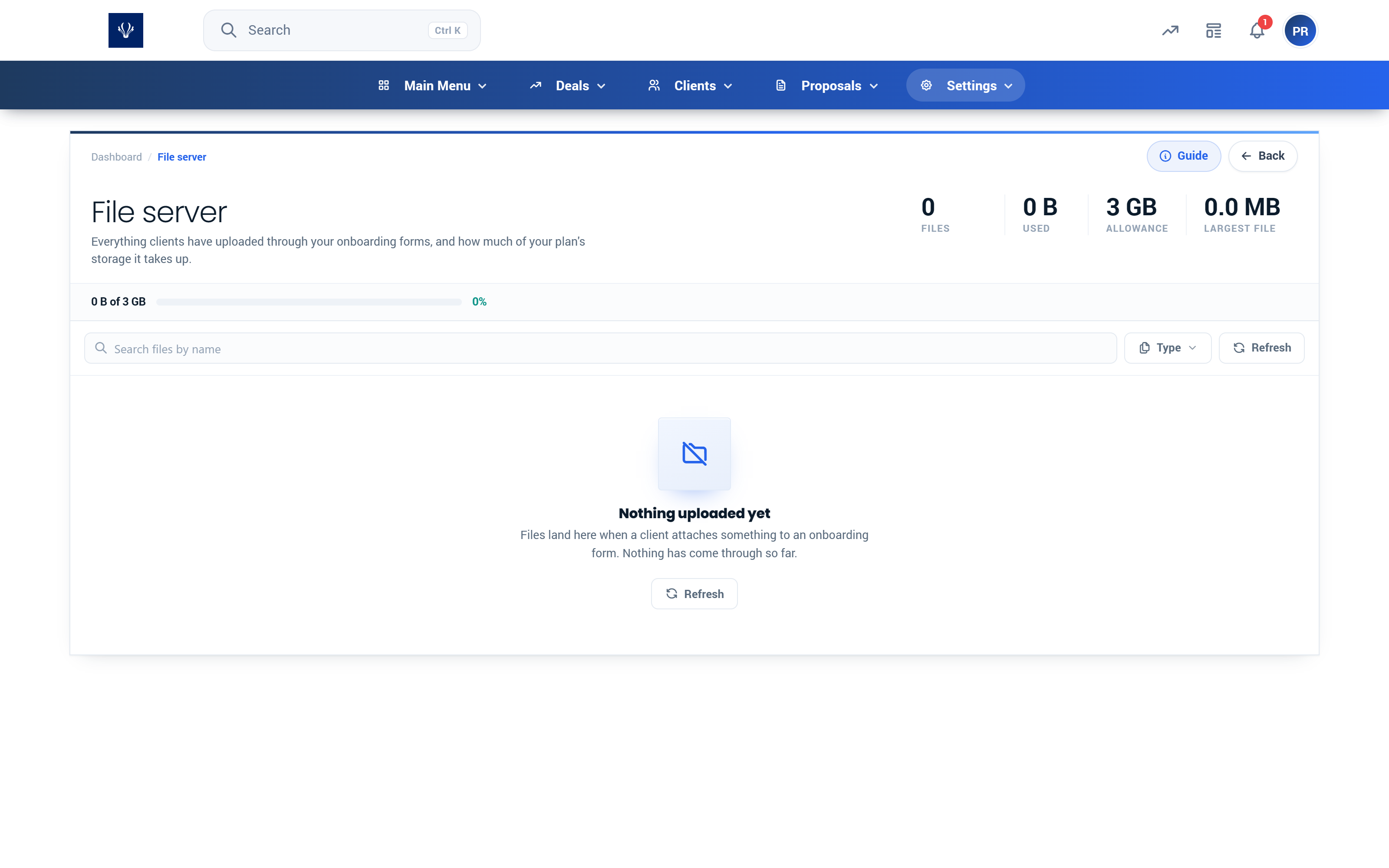Expand the Deals menu chevron

click(602, 86)
